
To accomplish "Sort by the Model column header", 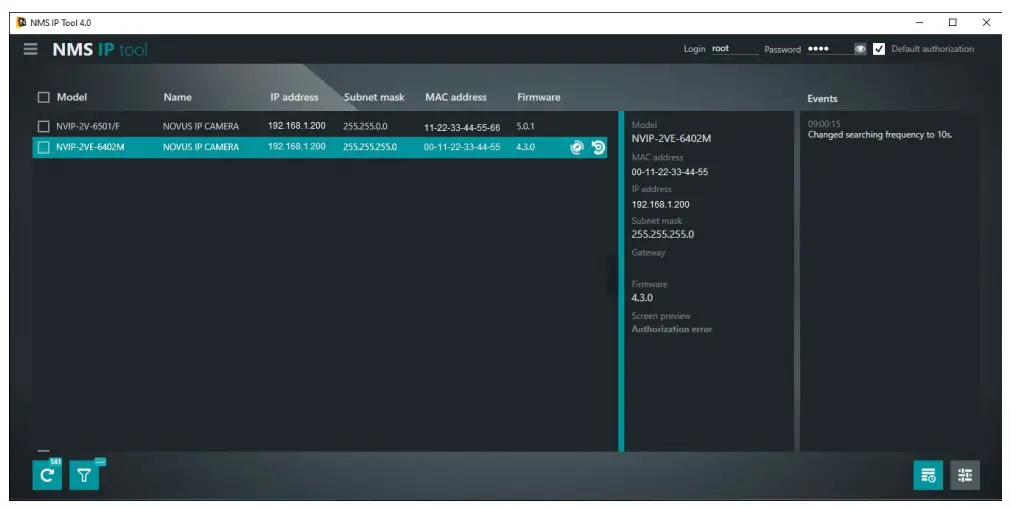I will pyautogui.click(x=72, y=97).
